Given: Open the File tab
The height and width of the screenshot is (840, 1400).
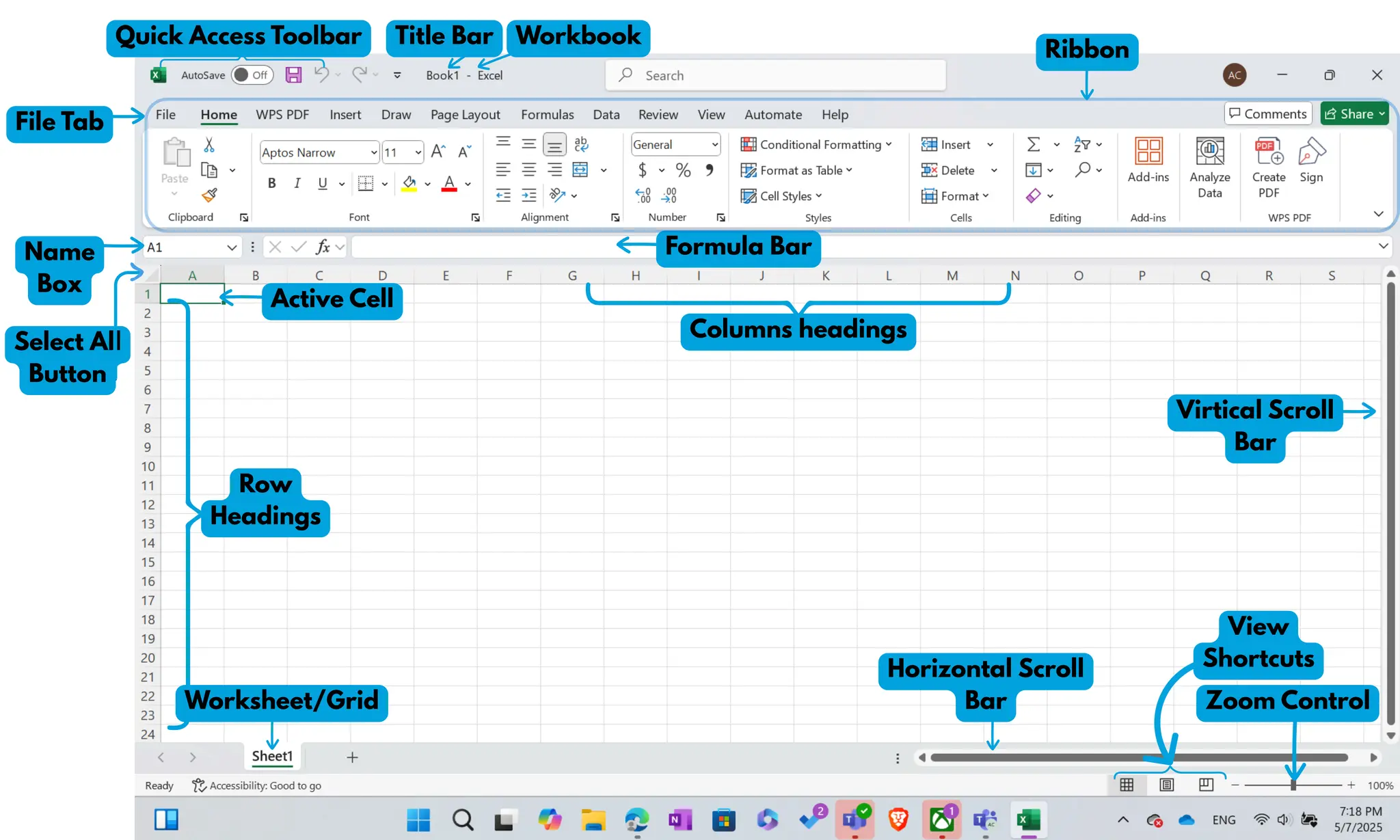Looking at the screenshot, I should (165, 114).
